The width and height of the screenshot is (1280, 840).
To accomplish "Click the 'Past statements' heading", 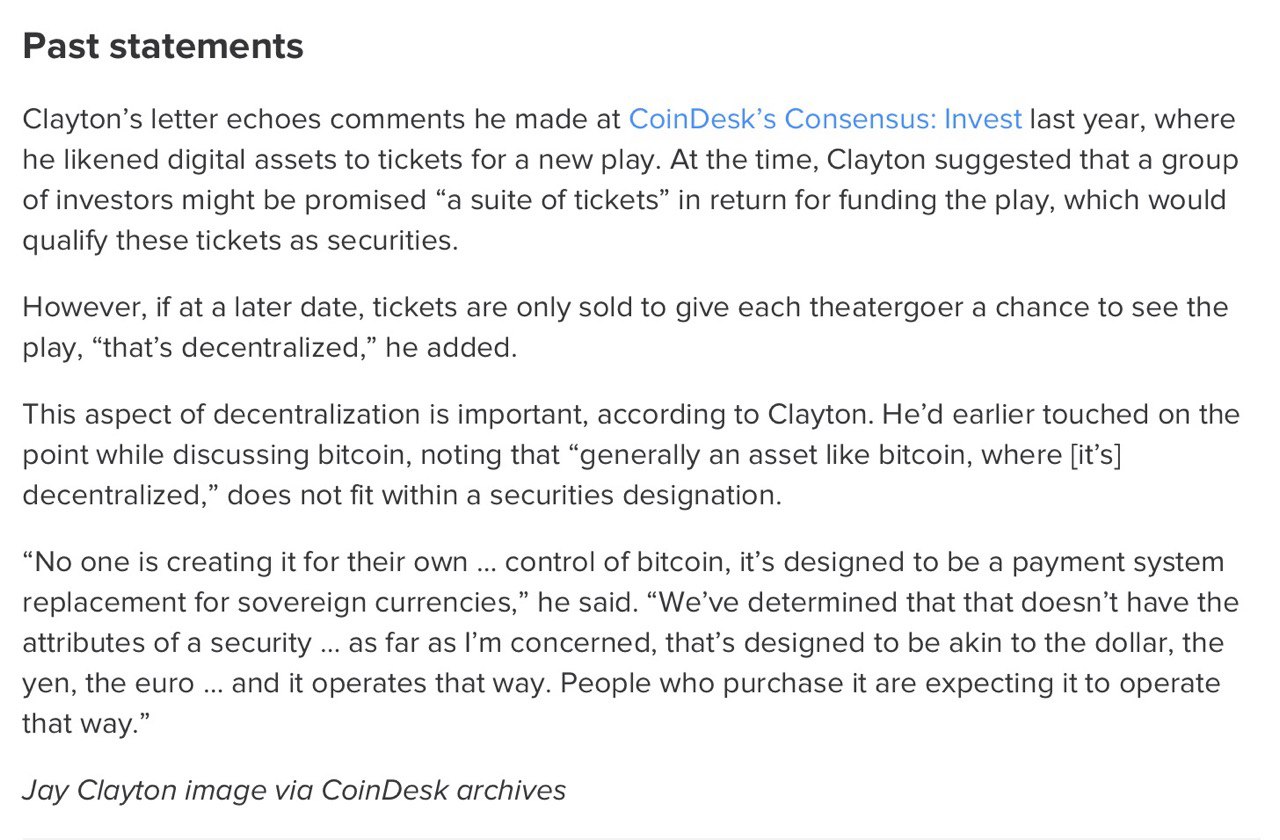I will (163, 46).
